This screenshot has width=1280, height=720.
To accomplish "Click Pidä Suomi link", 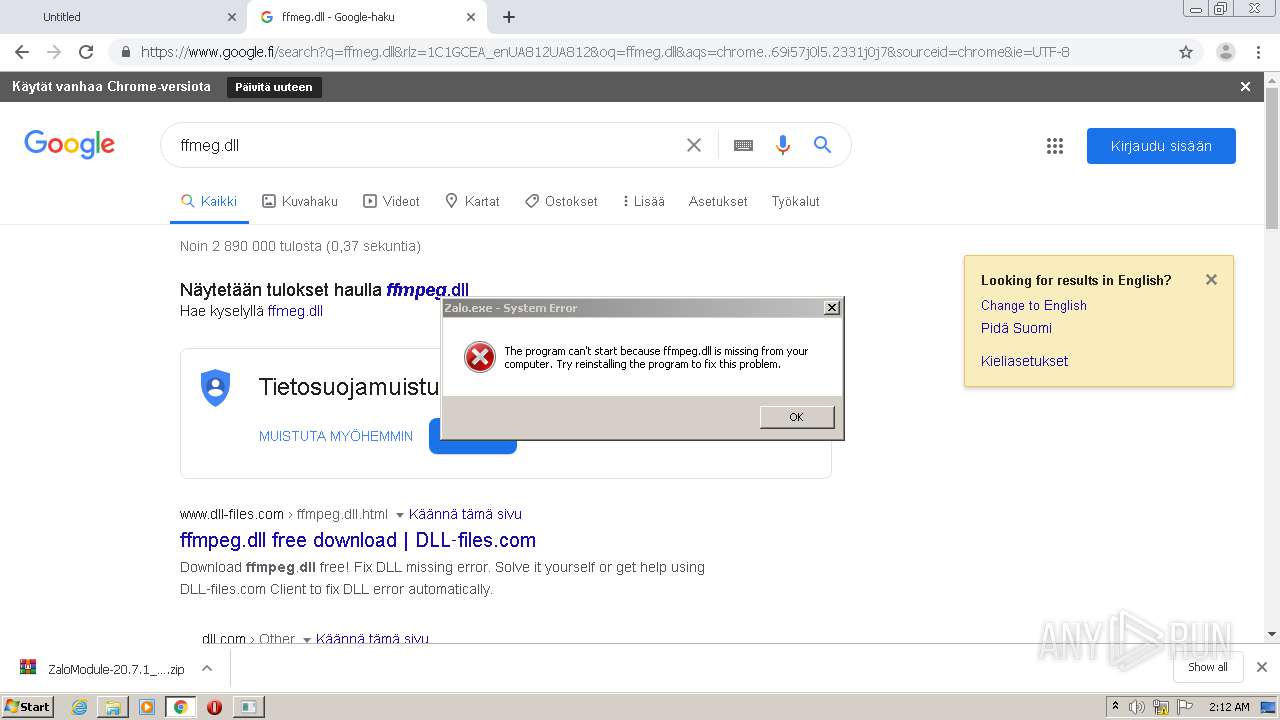I will coord(1016,328).
